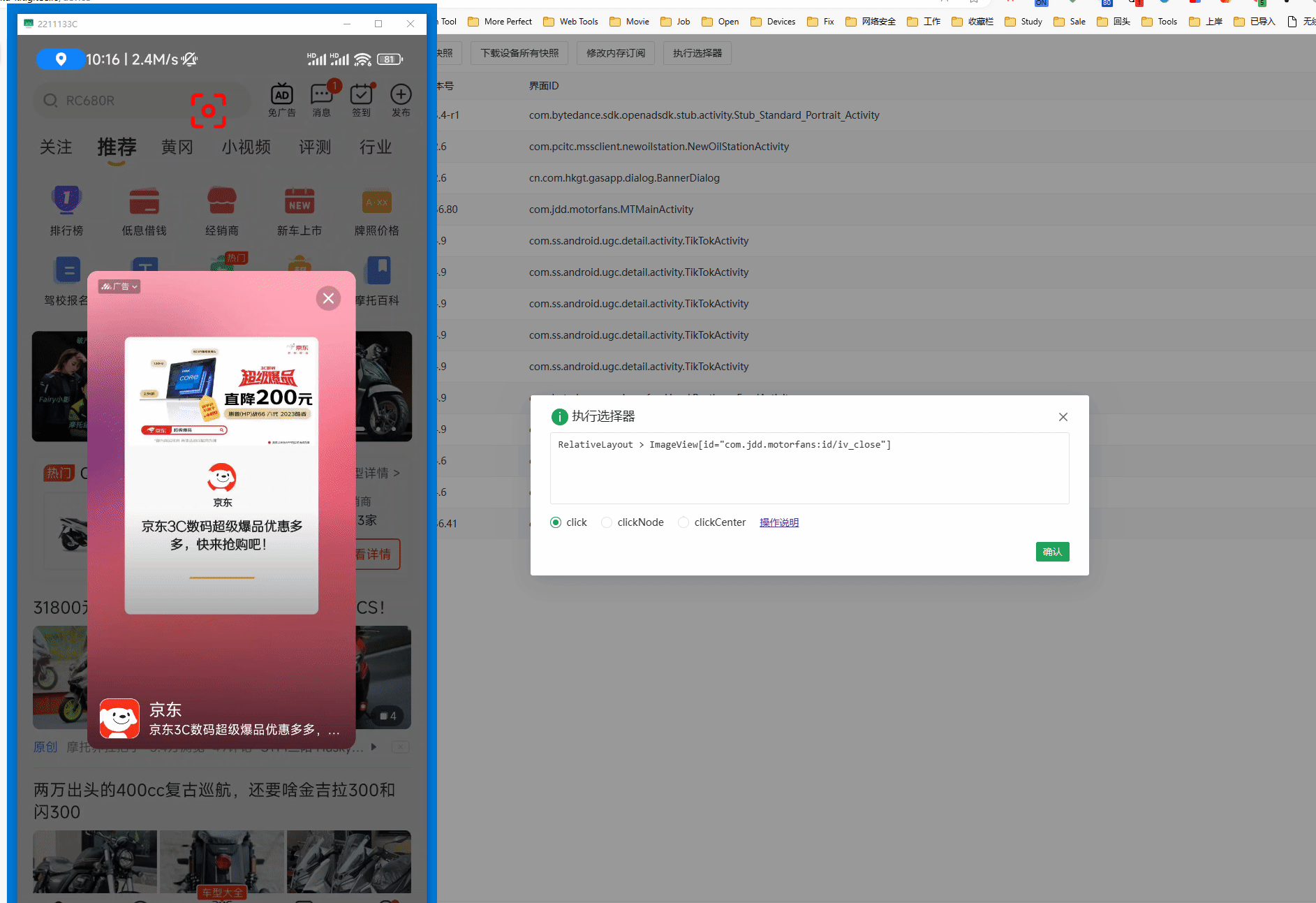The width and height of the screenshot is (1316, 903).
Task: Open the 操作说明 link
Action: [779, 522]
